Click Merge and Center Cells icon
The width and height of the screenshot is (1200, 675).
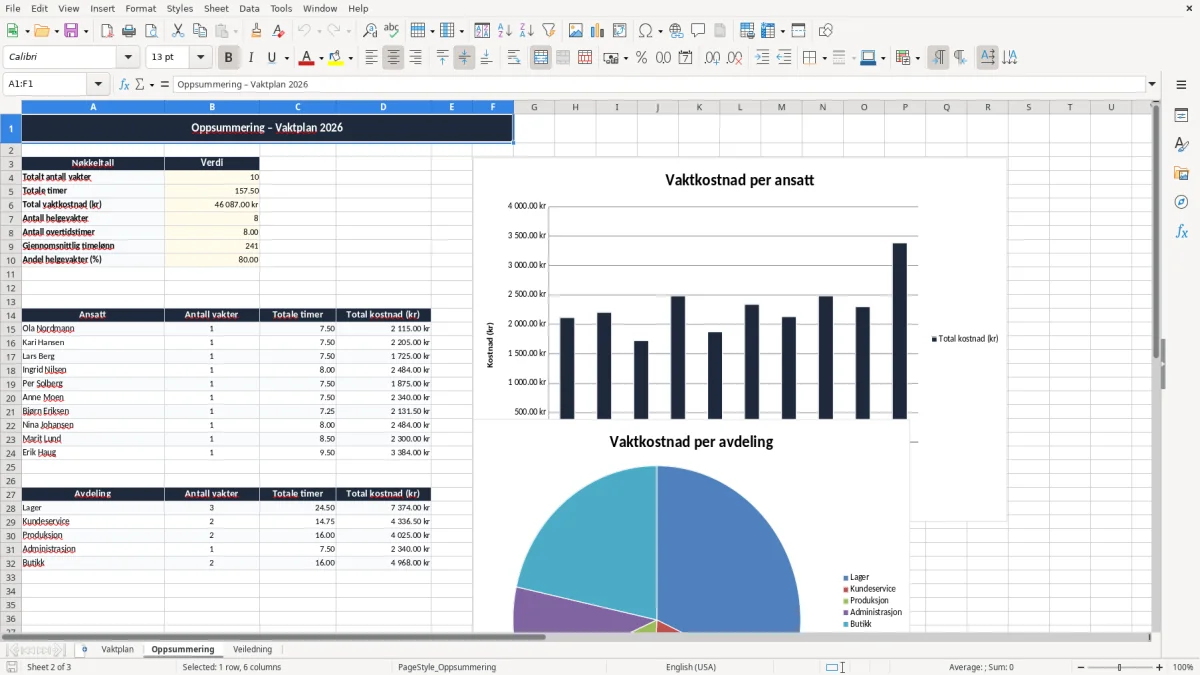[x=541, y=58]
